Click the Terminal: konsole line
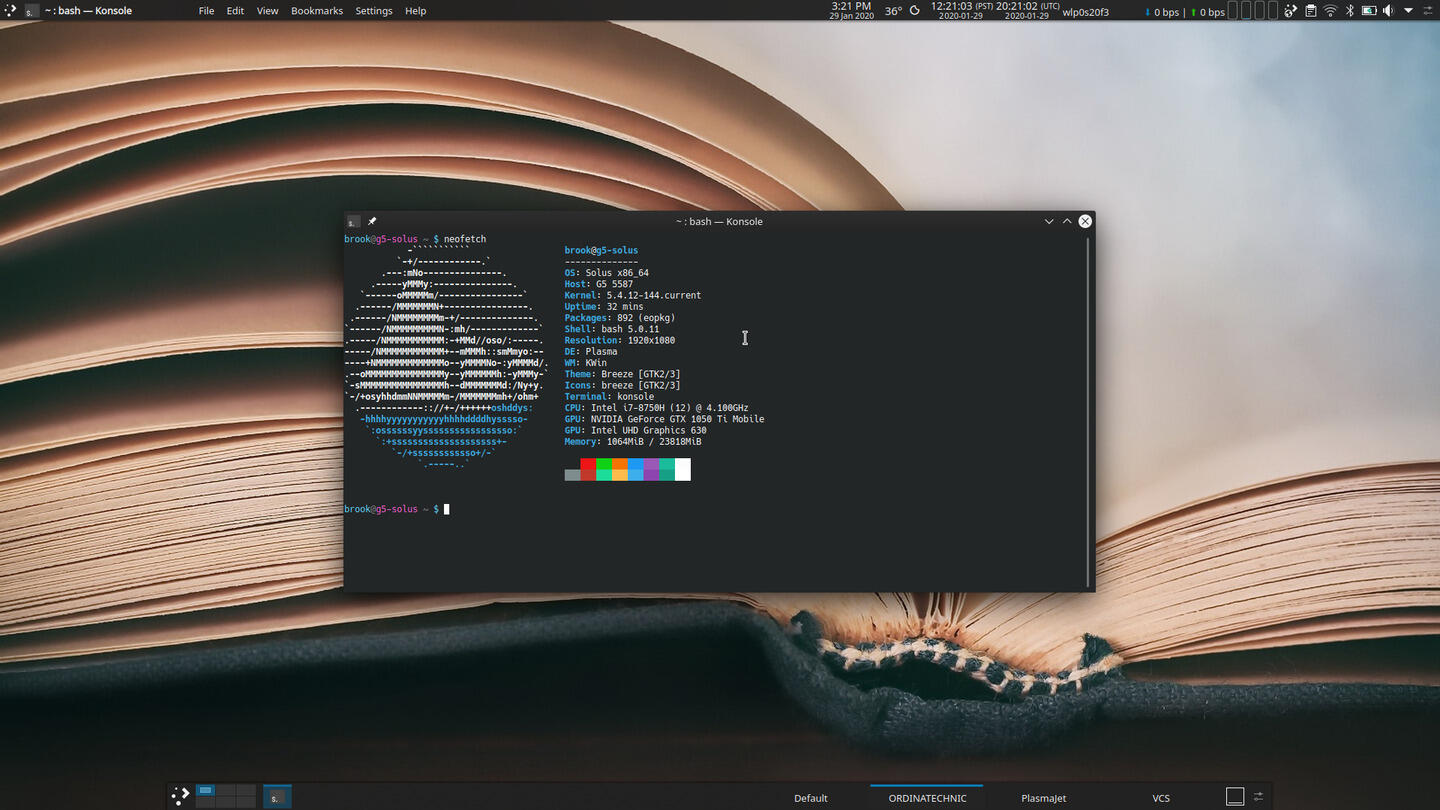The width and height of the screenshot is (1440, 810). (x=609, y=397)
